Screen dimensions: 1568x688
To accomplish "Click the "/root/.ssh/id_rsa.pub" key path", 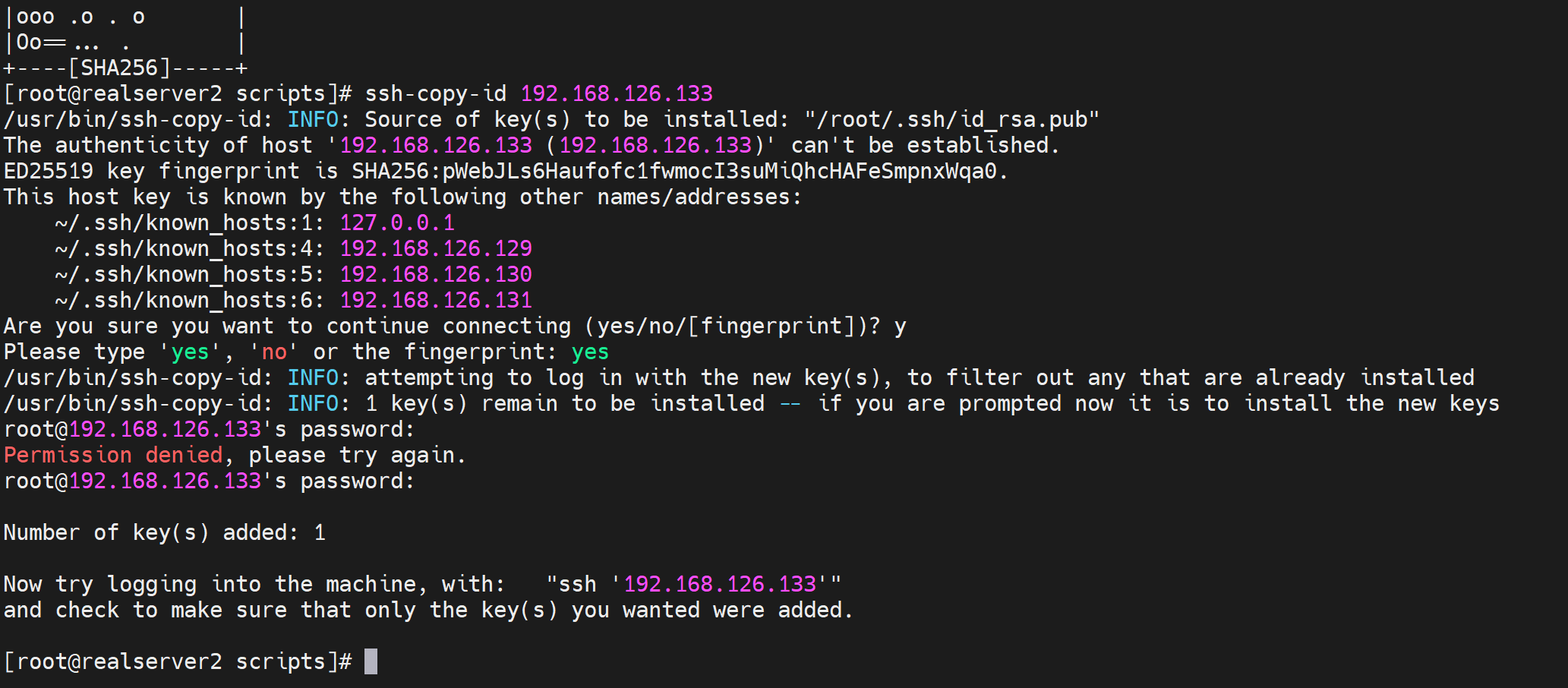I will click(951, 119).
